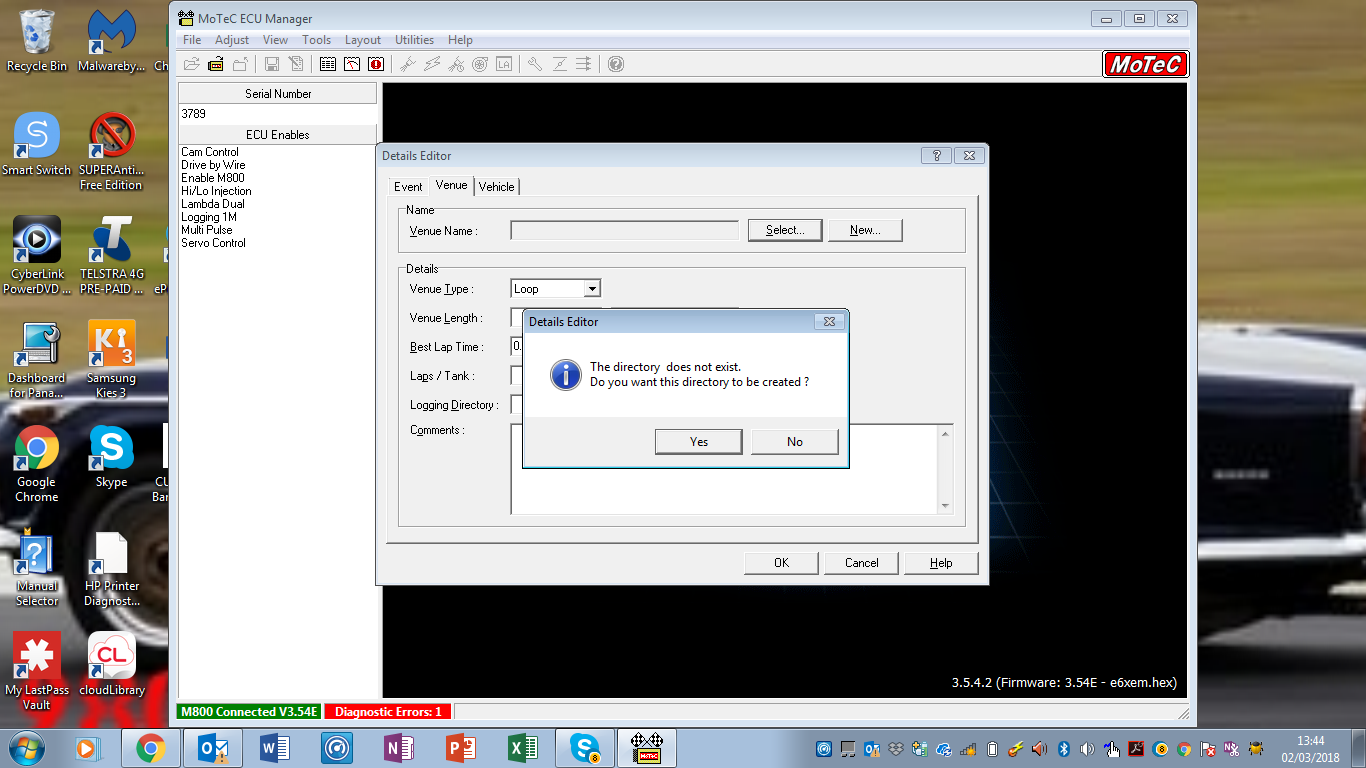This screenshot has width=1366, height=768.
Task: Click the question mark help toolbar icon
Action: click(x=616, y=64)
